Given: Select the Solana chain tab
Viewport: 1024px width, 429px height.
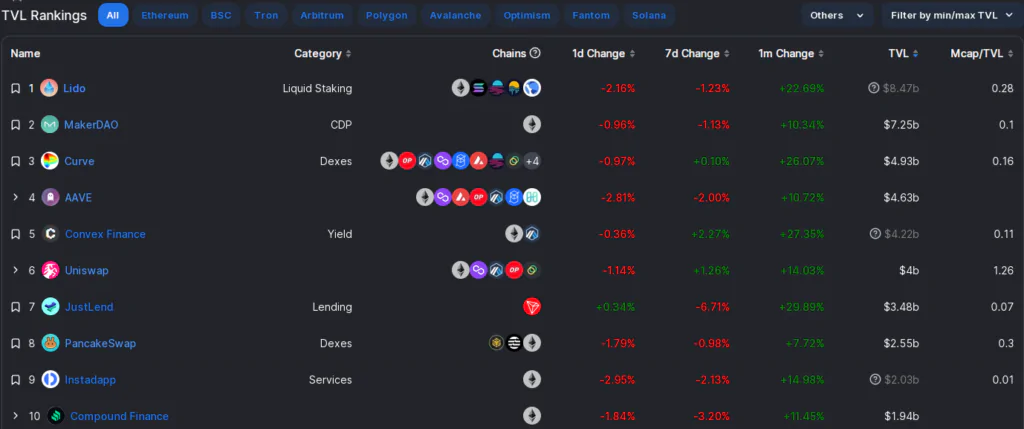Looking at the screenshot, I should 649,16.
